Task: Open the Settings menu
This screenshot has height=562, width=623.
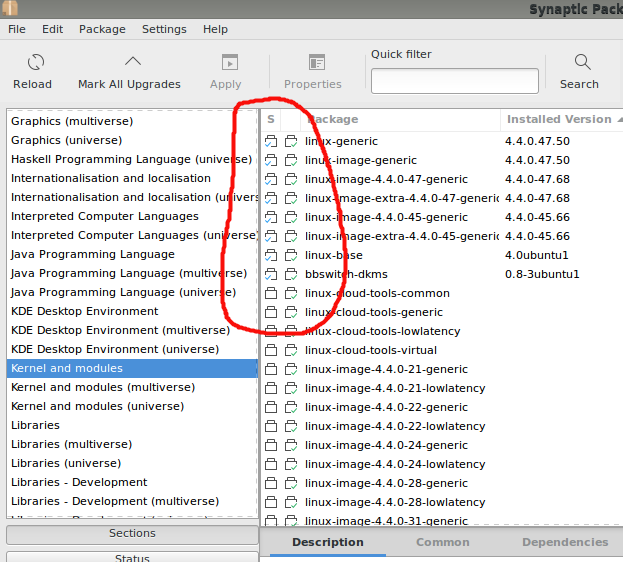Action: click(x=164, y=29)
